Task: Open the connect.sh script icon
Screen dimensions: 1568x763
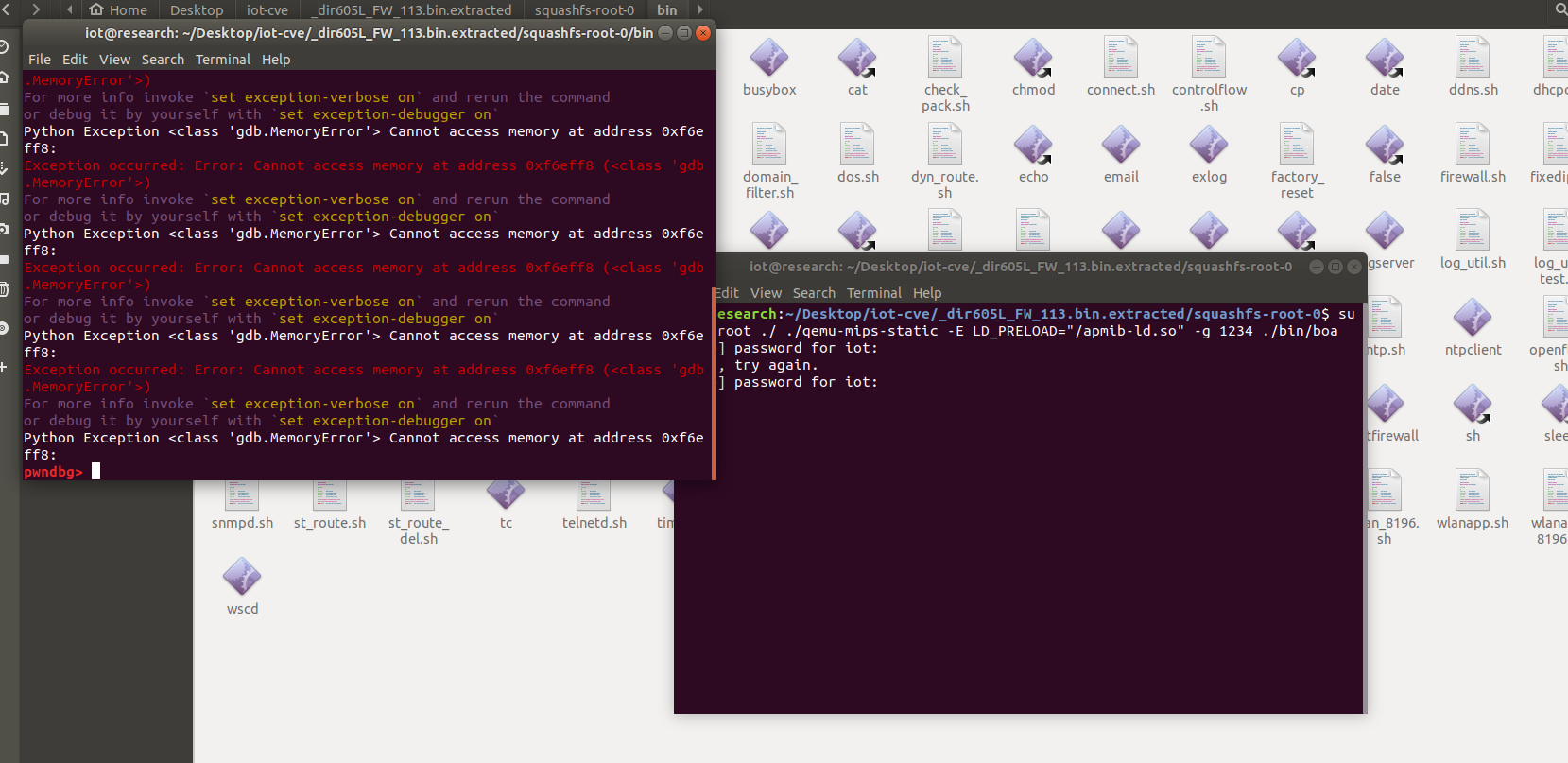Action: point(1120,59)
